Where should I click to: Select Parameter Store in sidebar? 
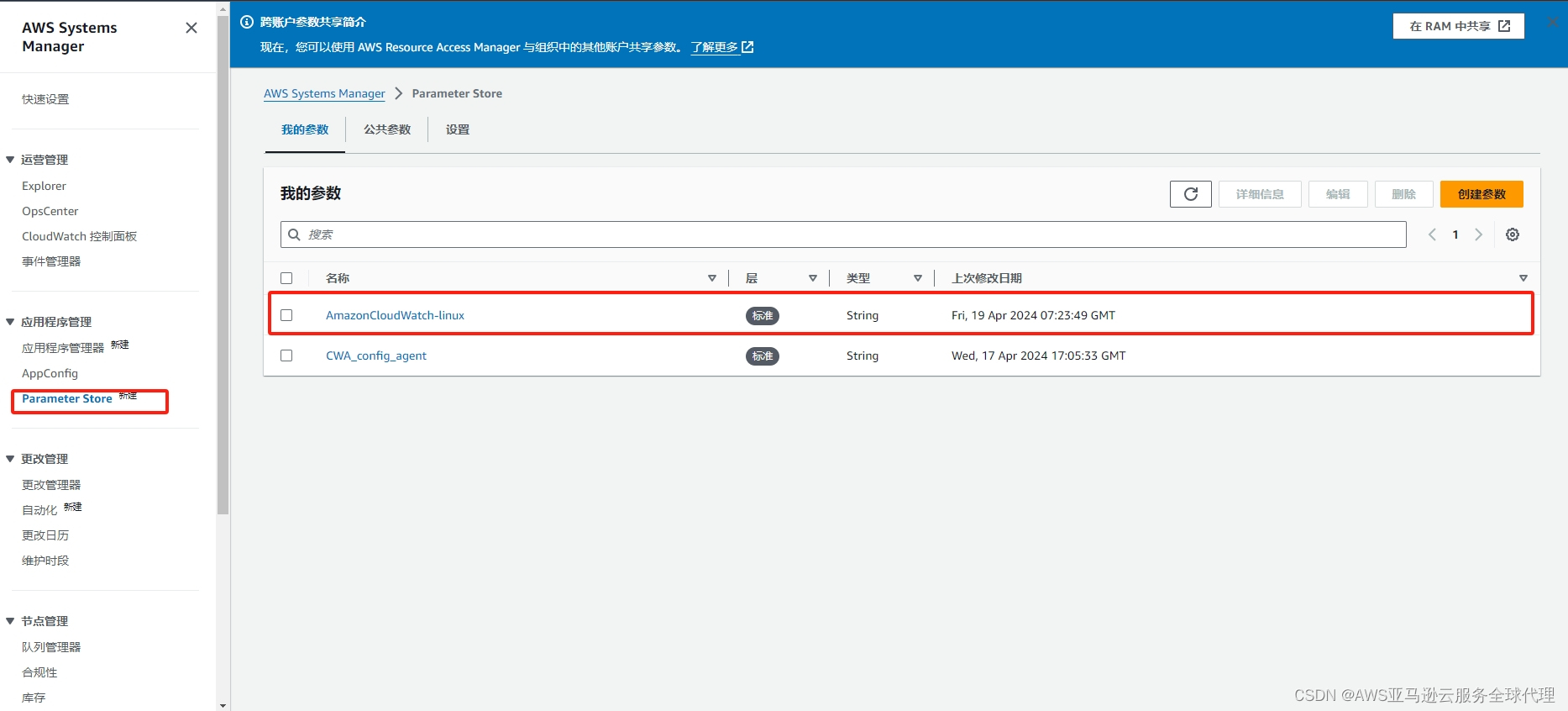(67, 398)
